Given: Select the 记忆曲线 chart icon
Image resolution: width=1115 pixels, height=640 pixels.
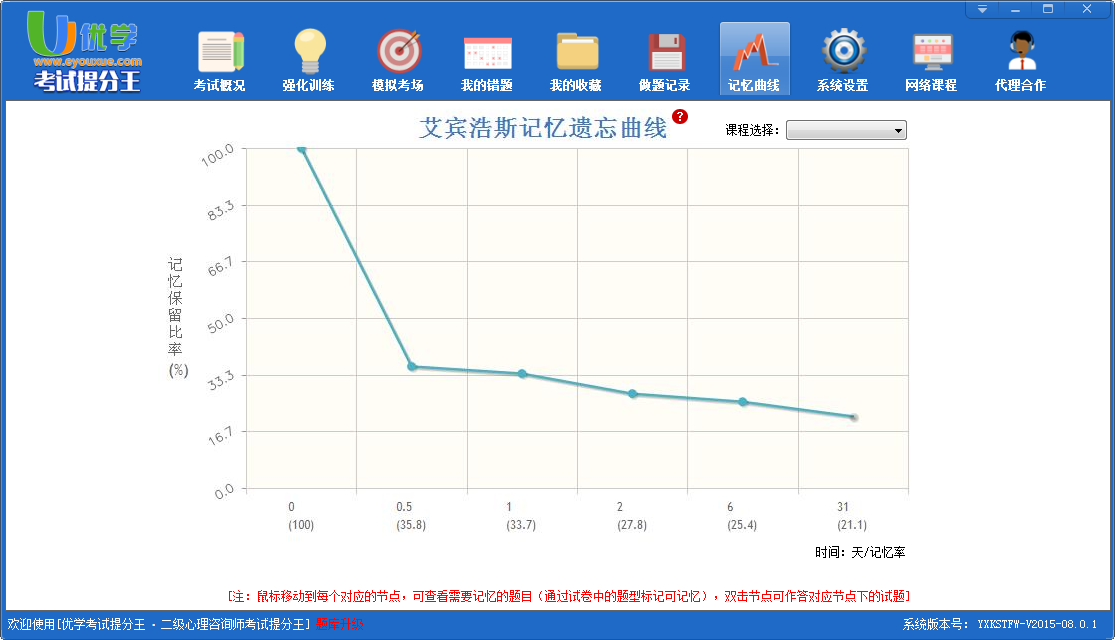Looking at the screenshot, I should 754,59.
